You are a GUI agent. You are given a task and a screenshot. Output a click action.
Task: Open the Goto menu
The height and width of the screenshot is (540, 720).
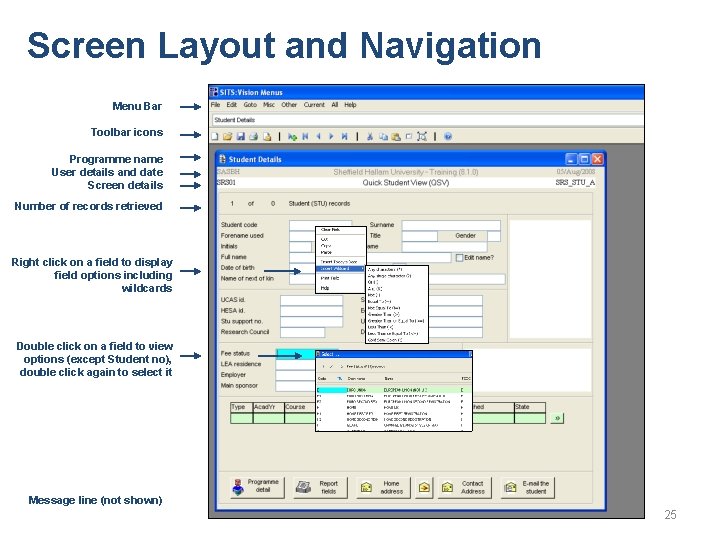pyautogui.click(x=250, y=105)
